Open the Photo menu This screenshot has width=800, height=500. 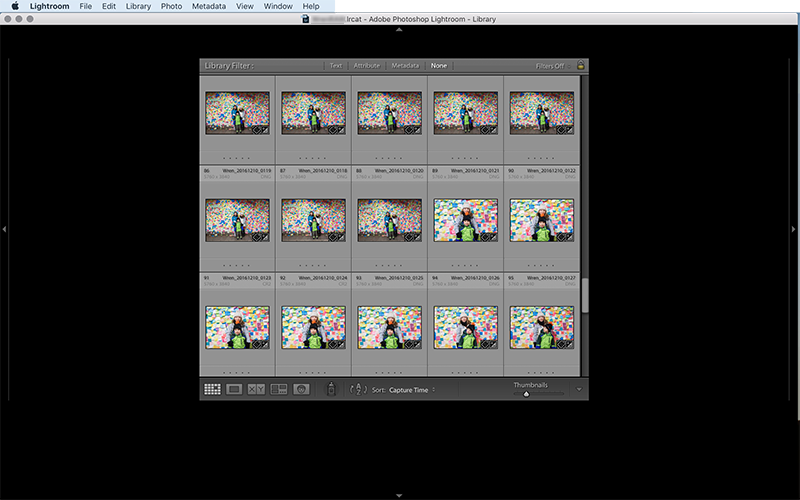point(171,6)
